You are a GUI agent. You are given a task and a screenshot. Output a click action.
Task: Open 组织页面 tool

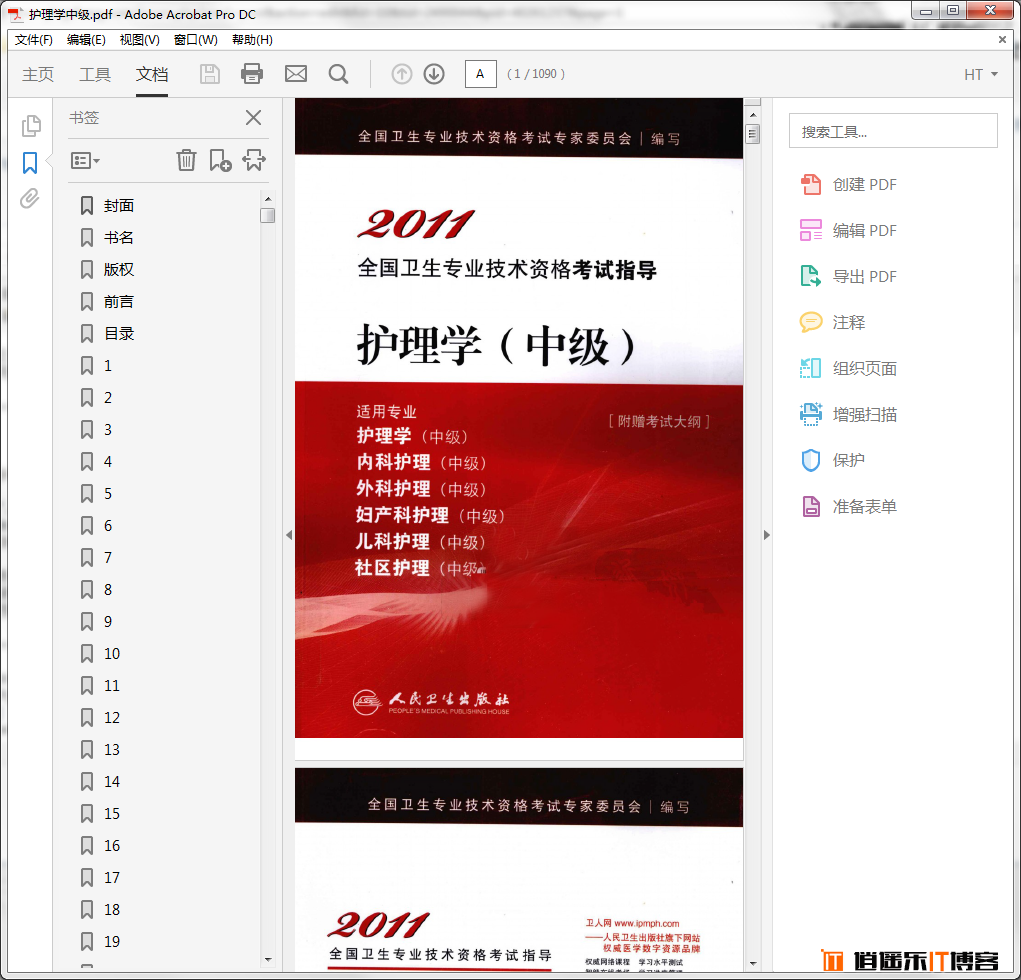click(864, 369)
